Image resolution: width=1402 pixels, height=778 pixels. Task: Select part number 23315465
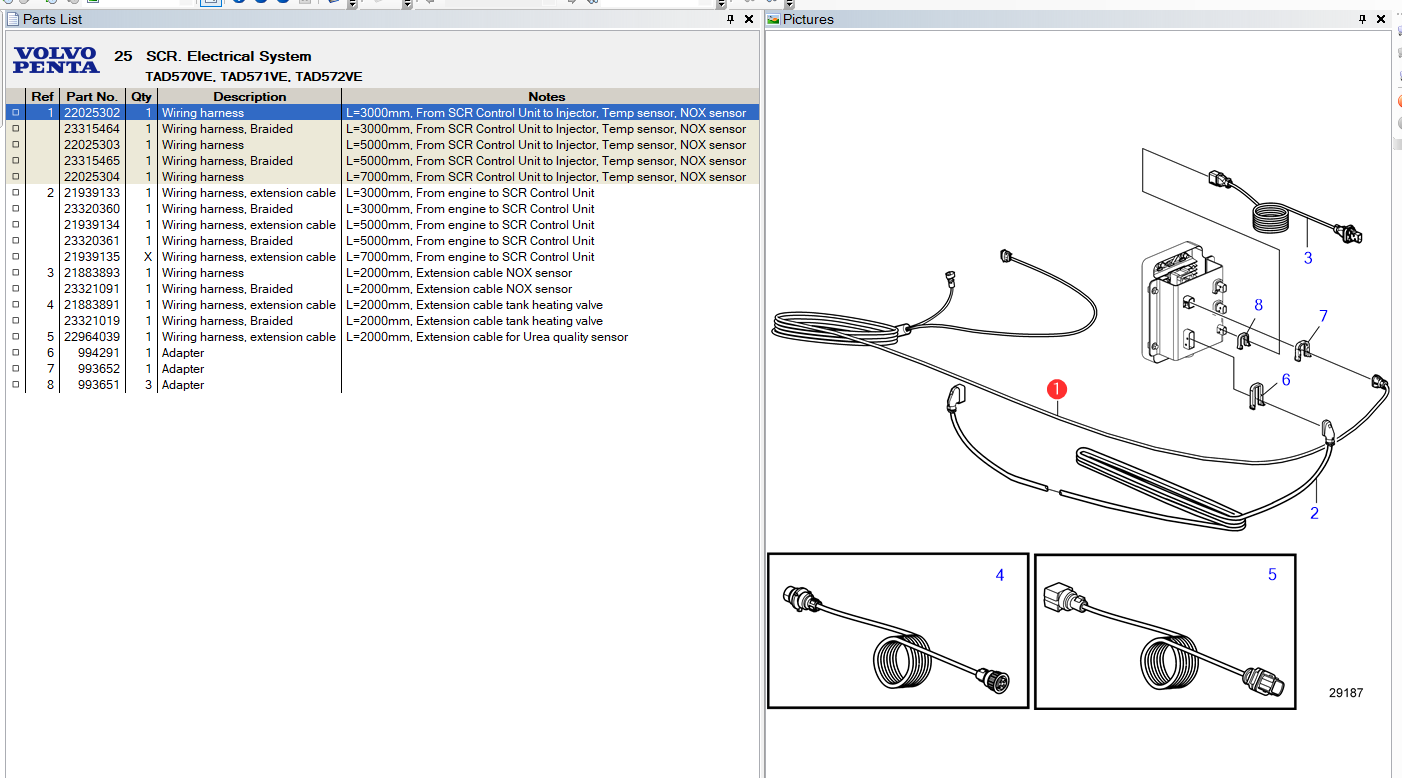click(x=92, y=161)
